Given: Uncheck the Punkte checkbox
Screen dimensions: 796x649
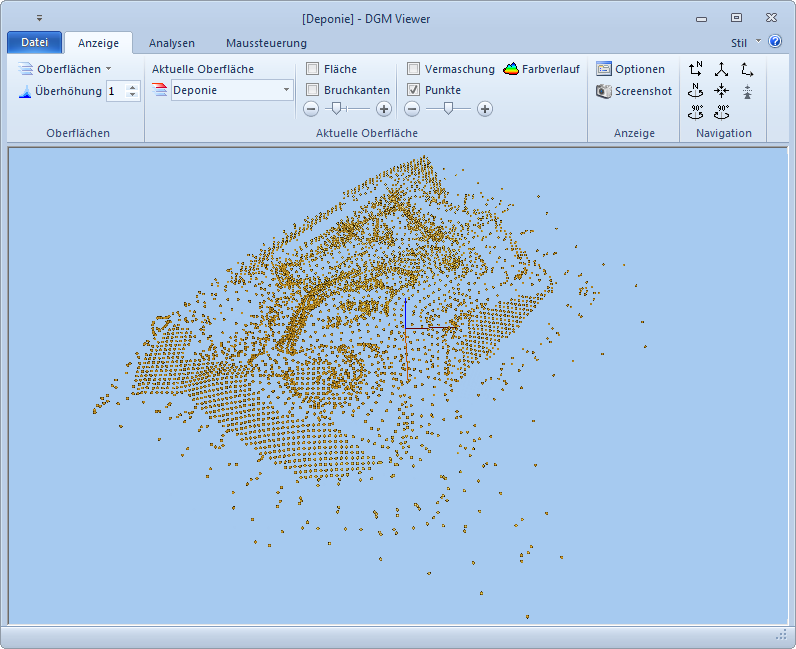Looking at the screenshot, I should (414, 90).
